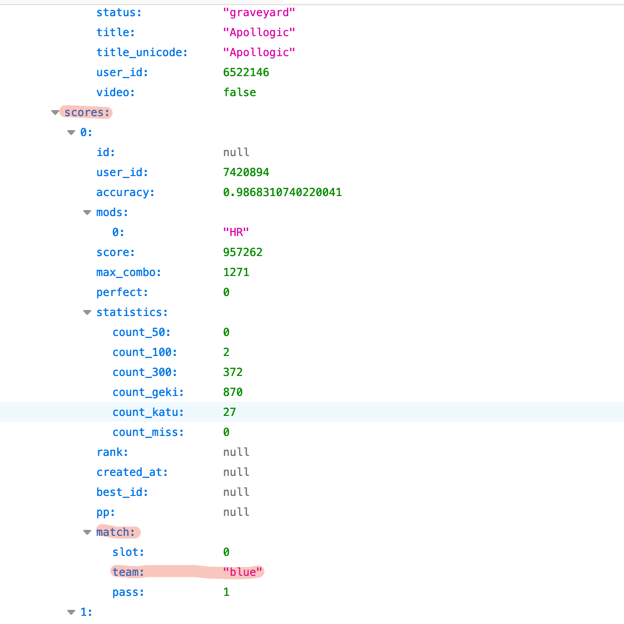The width and height of the screenshot is (624, 624).
Task: Click the created_at key
Action: pyautogui.click(x=132, y=472)
